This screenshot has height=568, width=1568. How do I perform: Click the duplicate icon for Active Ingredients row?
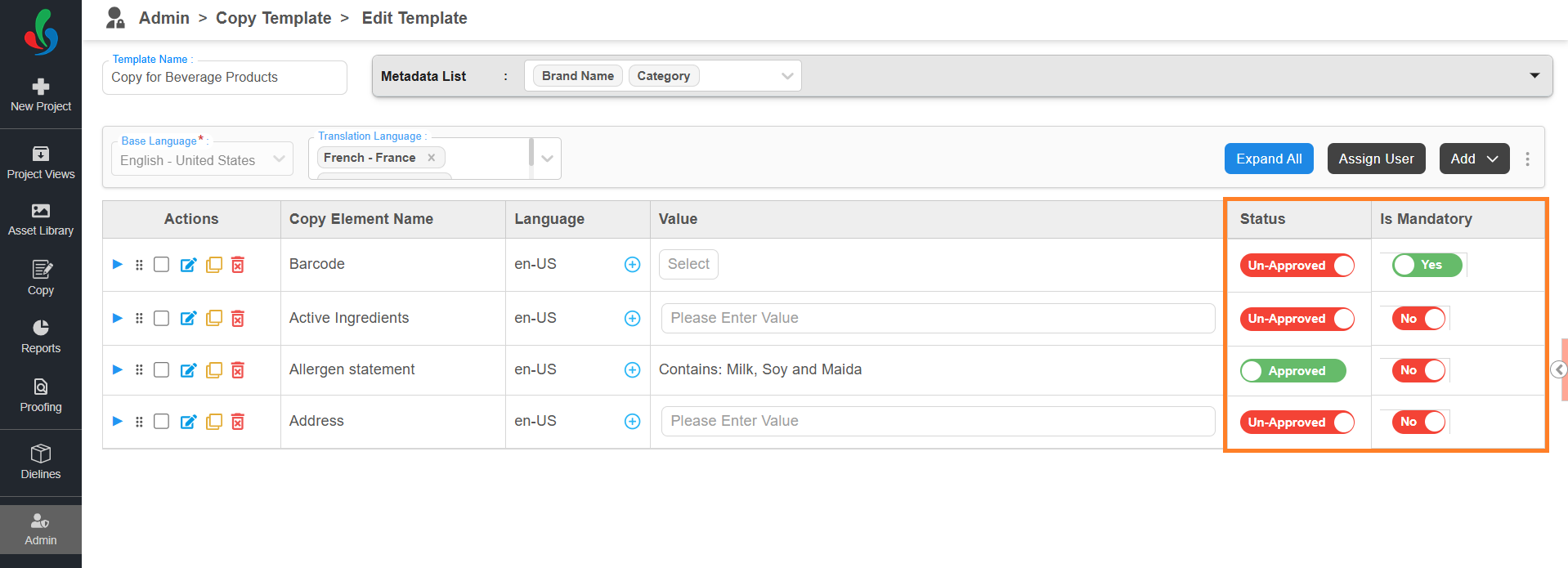[x=214, y=318]
